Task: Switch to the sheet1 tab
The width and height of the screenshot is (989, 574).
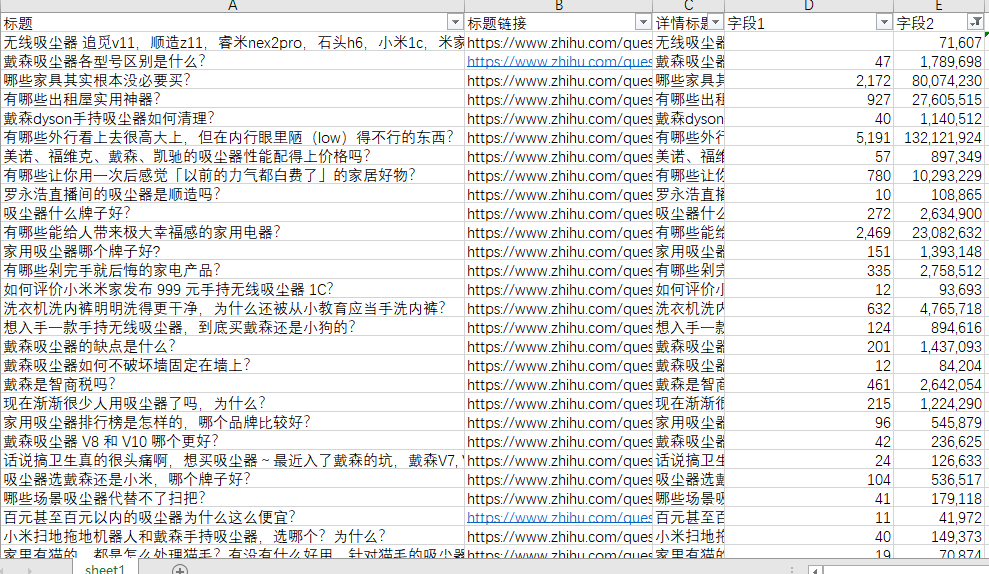Action: [105, 569]
